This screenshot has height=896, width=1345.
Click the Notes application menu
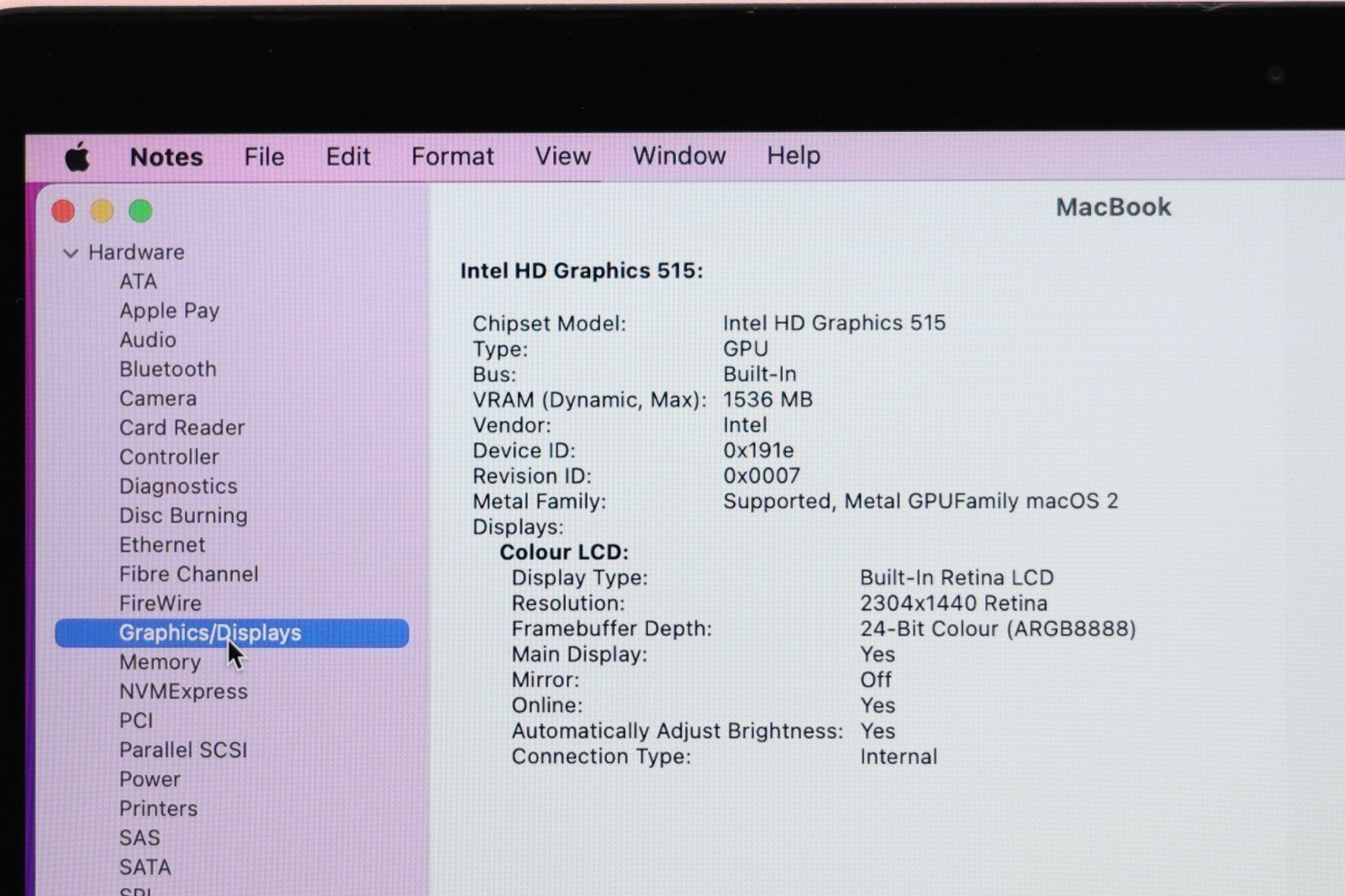[x=166, y=157]
